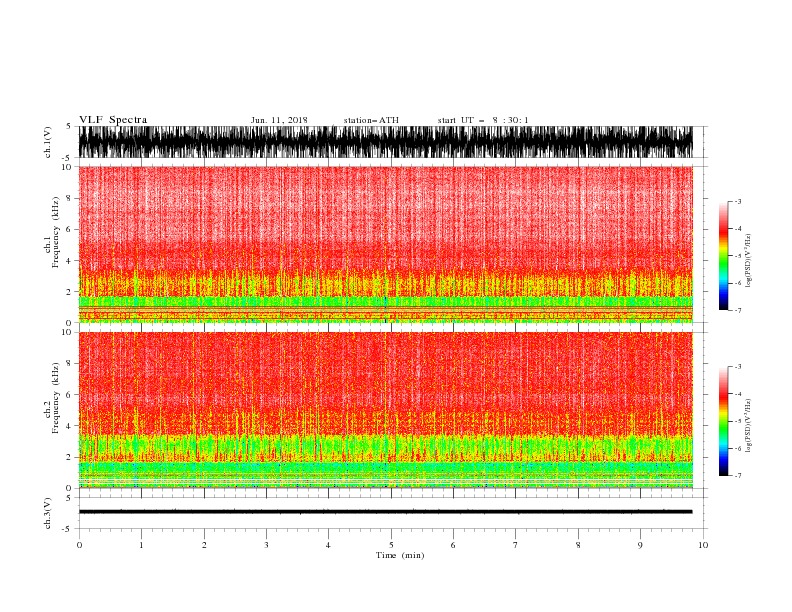The image size is (792, 612).
Task: Click the "start UT = 8 :30: 1" text
Action: (x=483, y=120)
